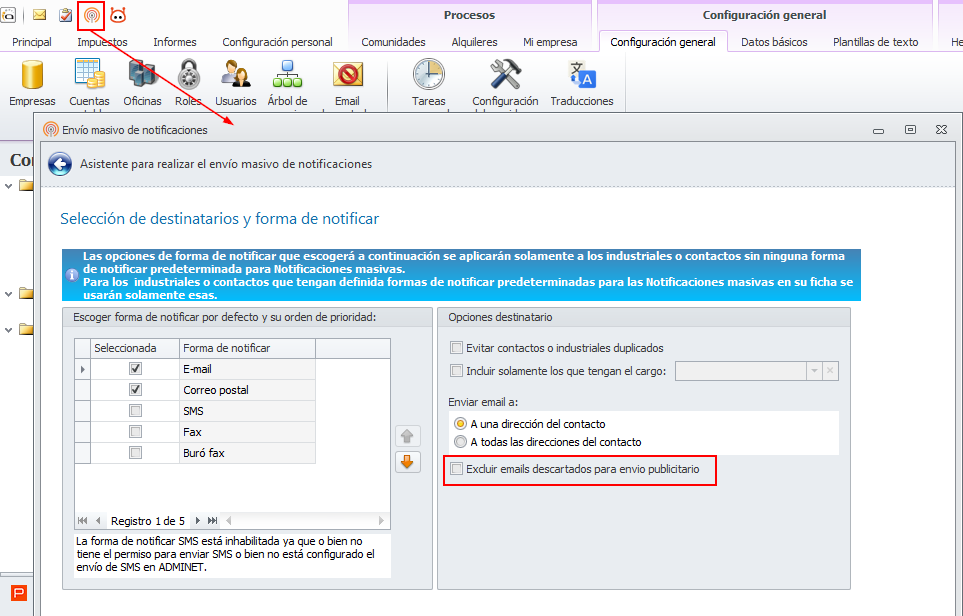Switch to the Principal tab
963x616 pixels.
click(x=32, y=42)
